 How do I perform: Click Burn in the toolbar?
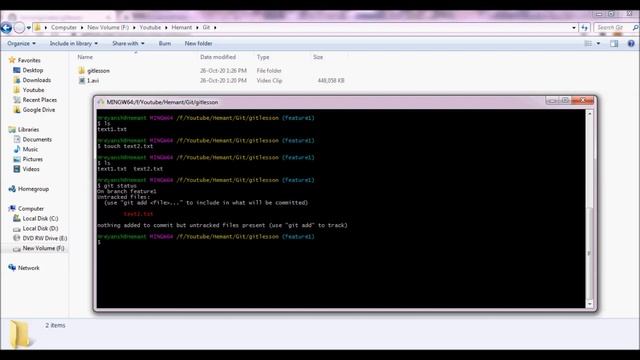point(165,43)
